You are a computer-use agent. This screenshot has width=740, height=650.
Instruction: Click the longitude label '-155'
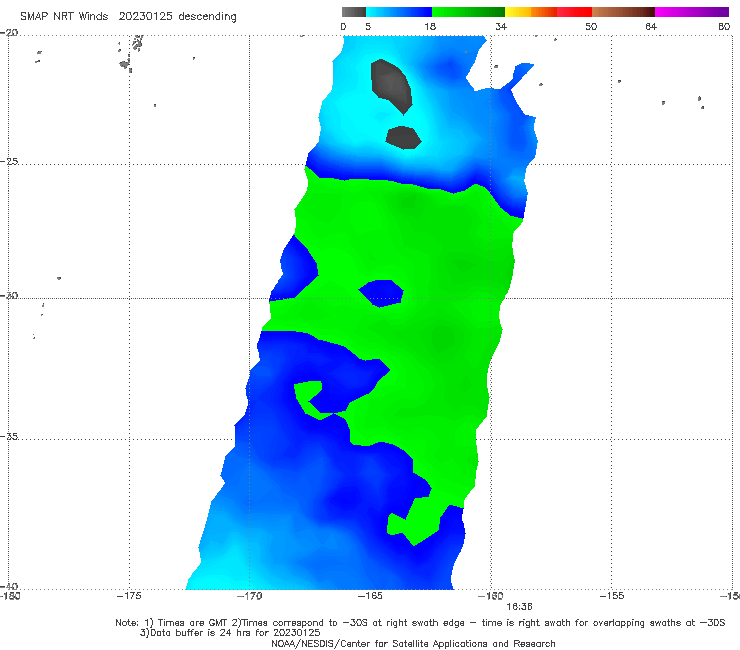coord(611,596)
